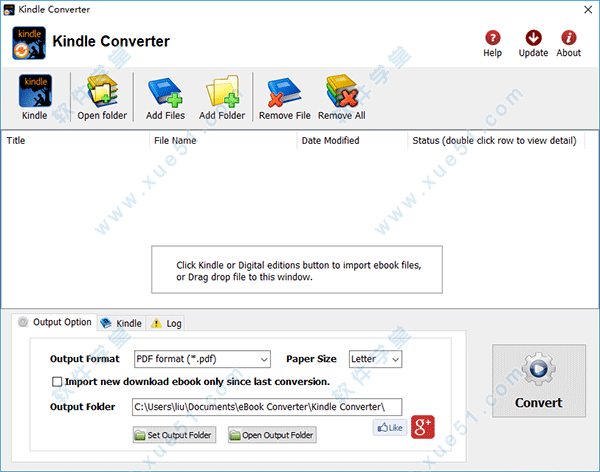Enable import new download ebook only checkbox
The width and height of the screenshot is (600, 472).
click(57, 382)
